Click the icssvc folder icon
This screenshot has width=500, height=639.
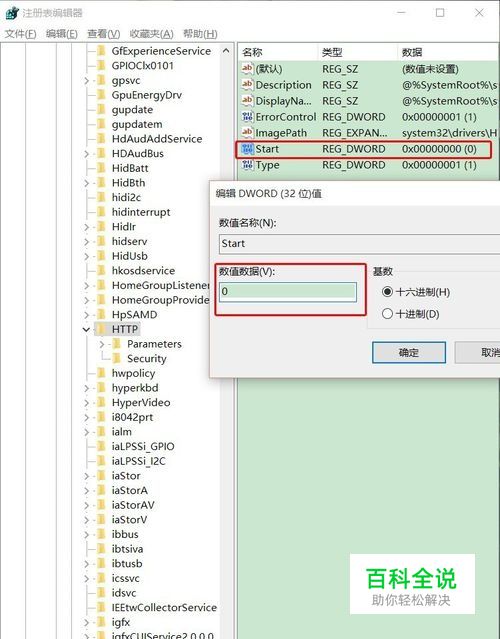pyautogui.click(x=101, y=578)
